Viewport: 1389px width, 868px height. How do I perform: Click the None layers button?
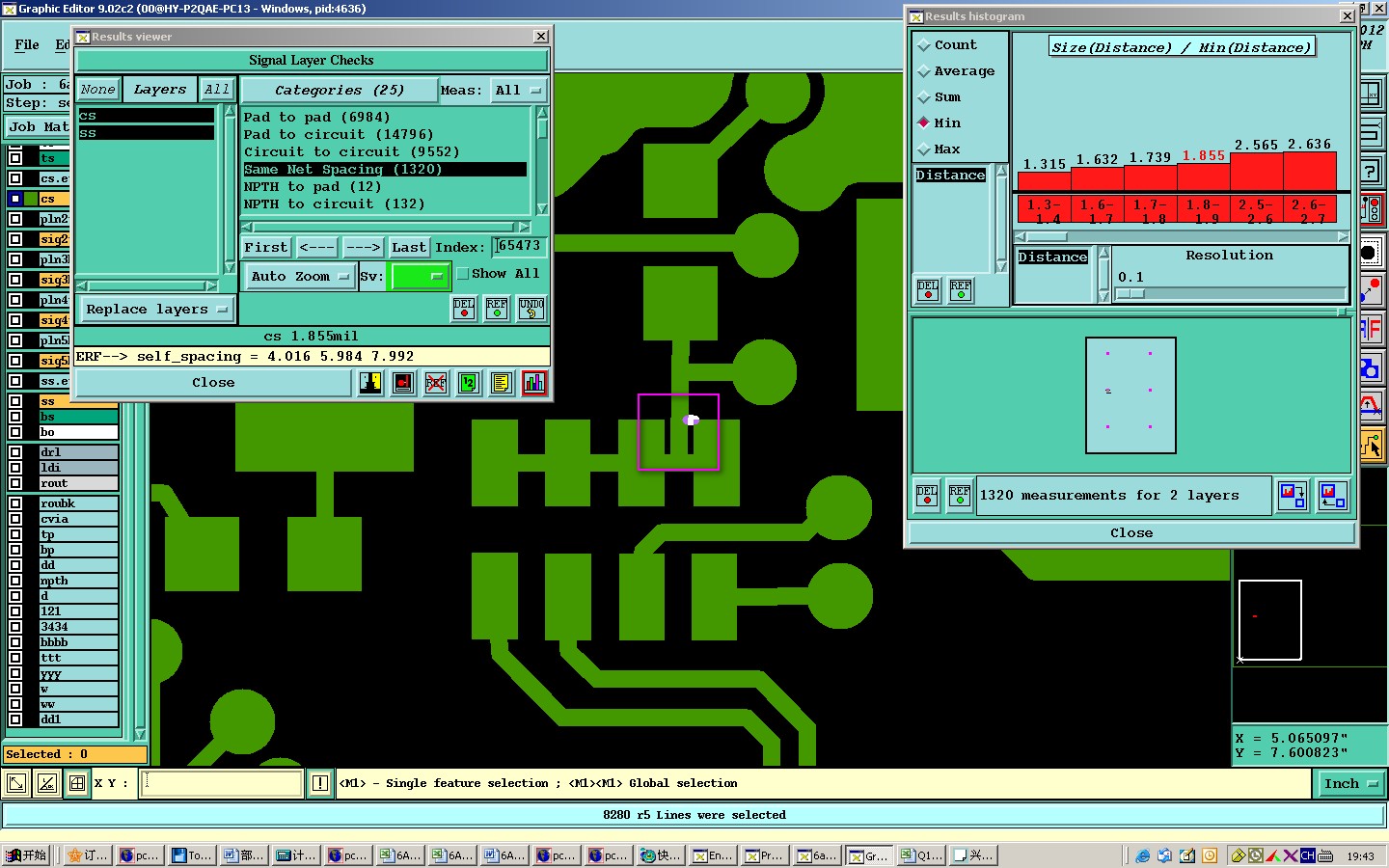point(98,90)
